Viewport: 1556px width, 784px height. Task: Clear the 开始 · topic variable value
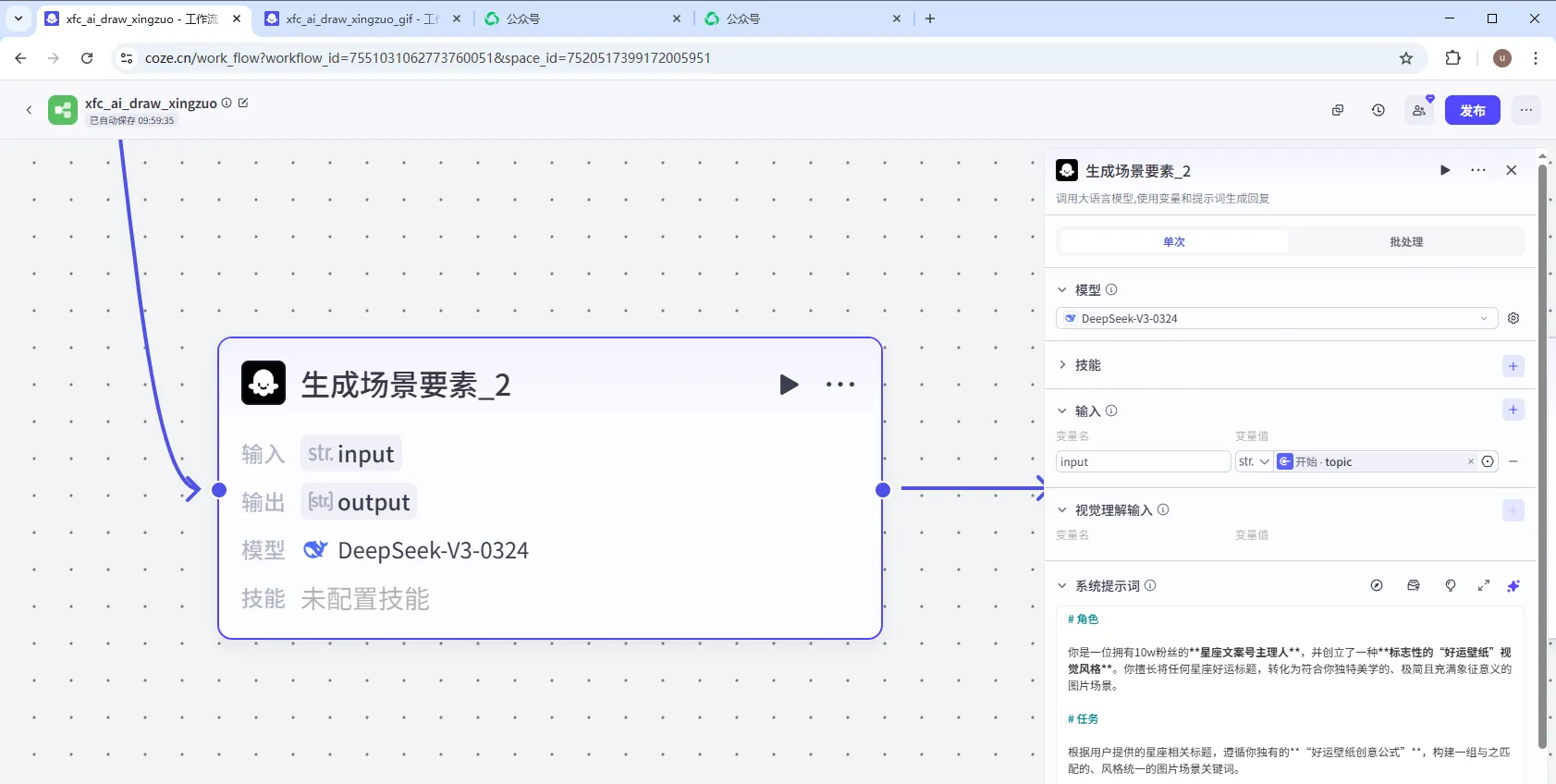pyautogui.click(x=1471, y=462)
